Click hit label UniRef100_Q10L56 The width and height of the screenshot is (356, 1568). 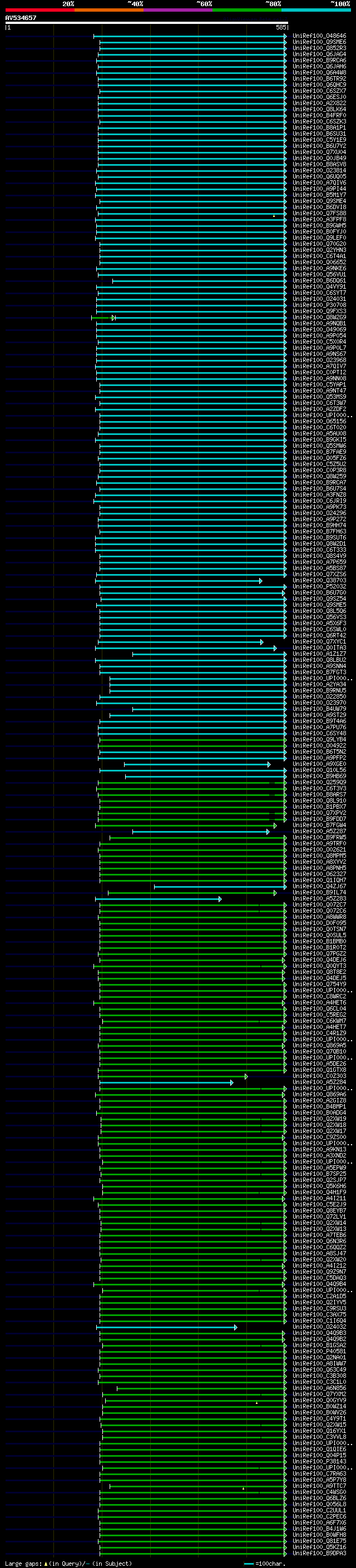319,770
